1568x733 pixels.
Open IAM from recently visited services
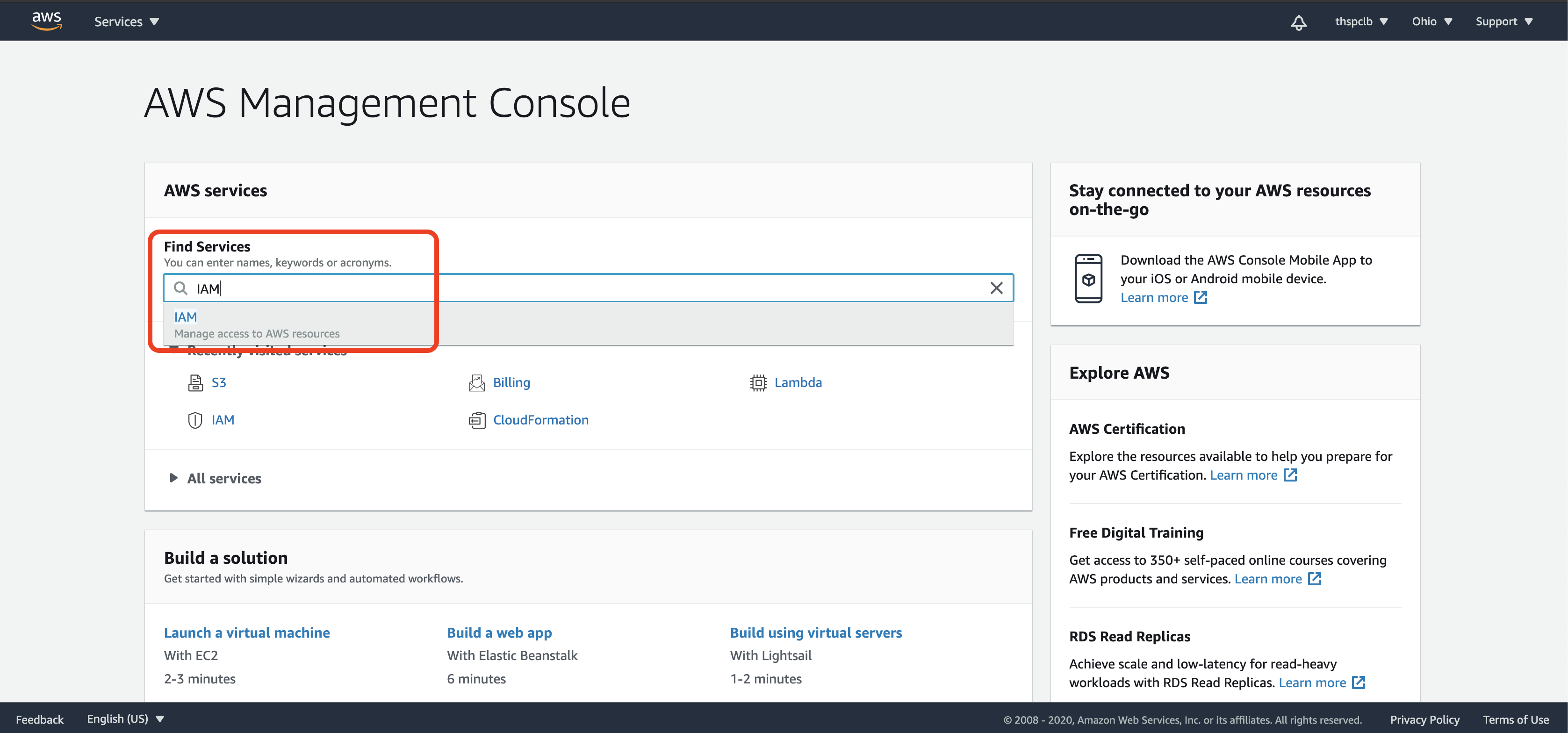coord(223,420)
